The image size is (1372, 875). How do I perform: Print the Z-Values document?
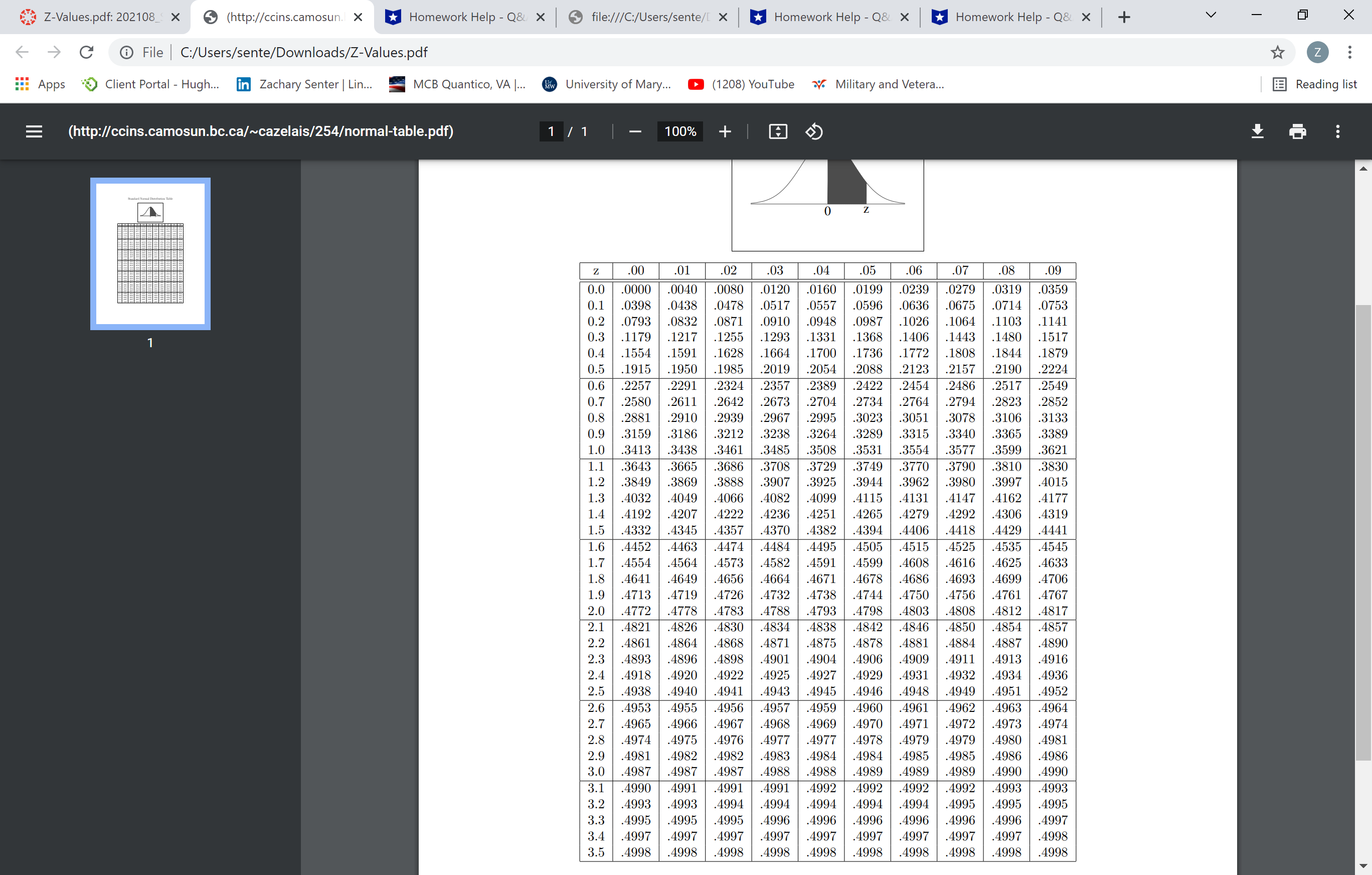coord(1297,131)
